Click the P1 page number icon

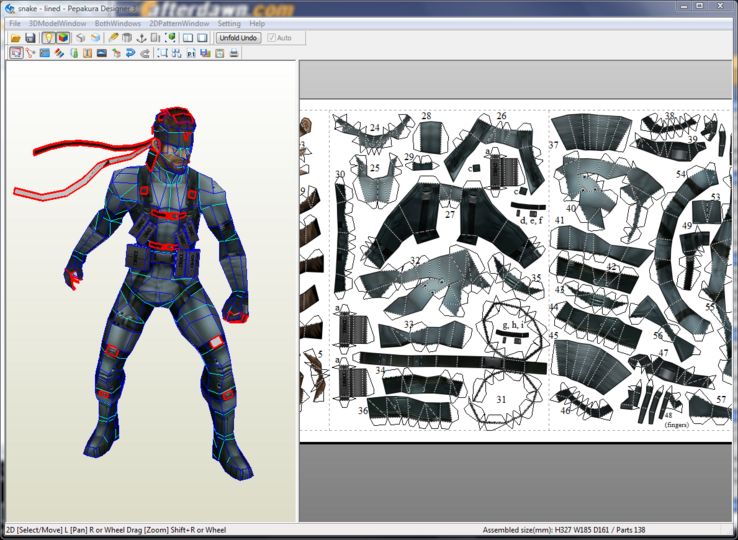tap(191, 53)
